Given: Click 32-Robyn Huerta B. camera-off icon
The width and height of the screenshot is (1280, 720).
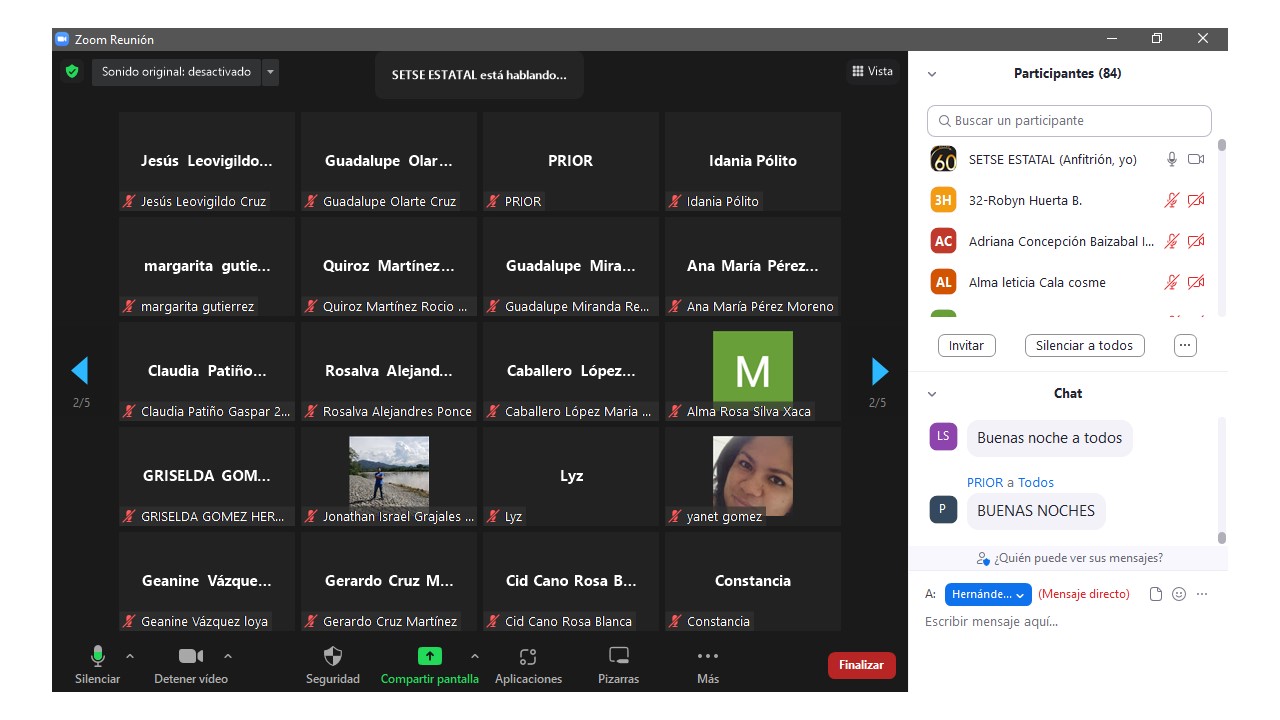Looking at the screenshot, I should [1196, 200].
